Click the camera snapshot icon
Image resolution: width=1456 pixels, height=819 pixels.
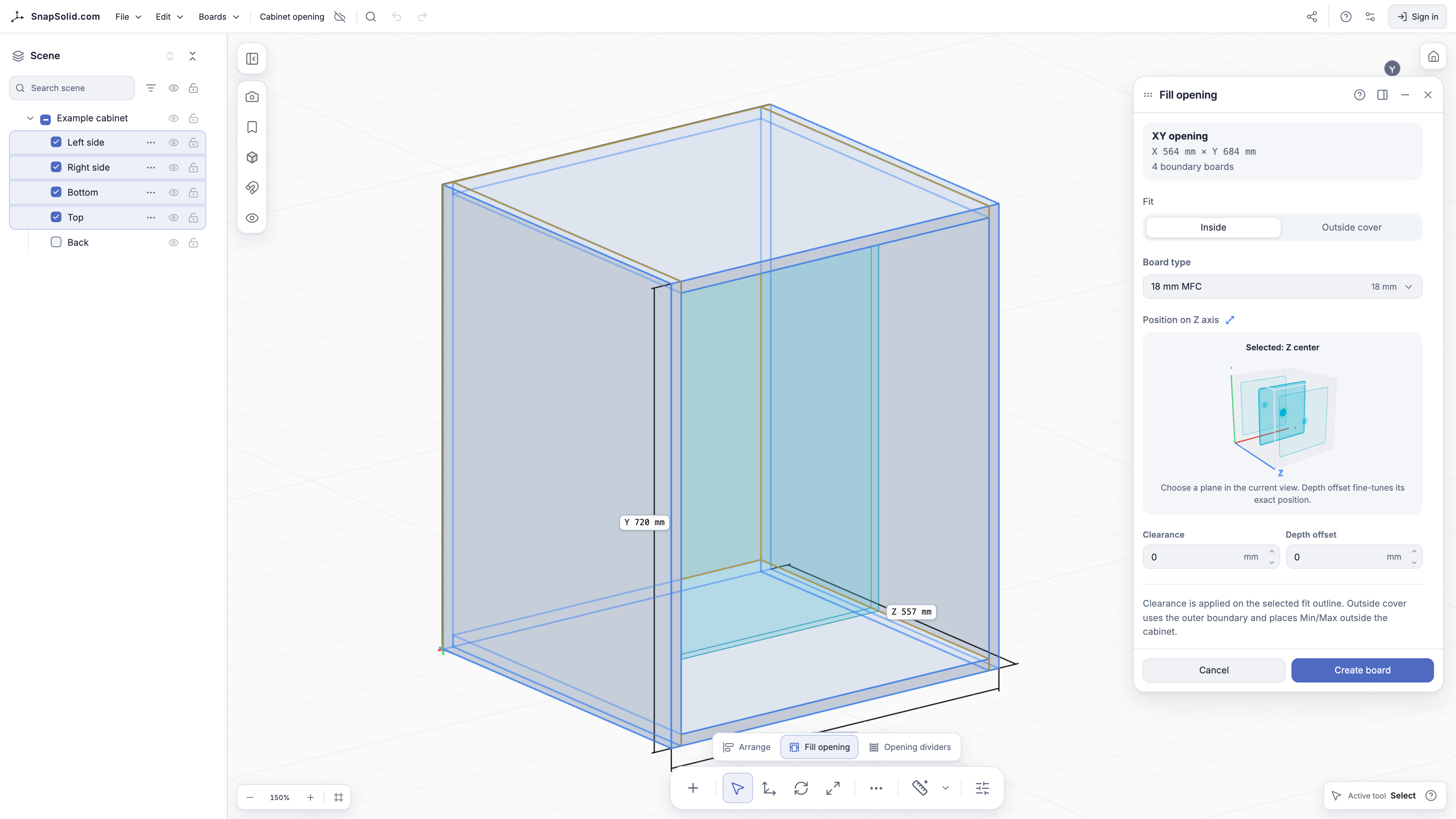[252, 97]
